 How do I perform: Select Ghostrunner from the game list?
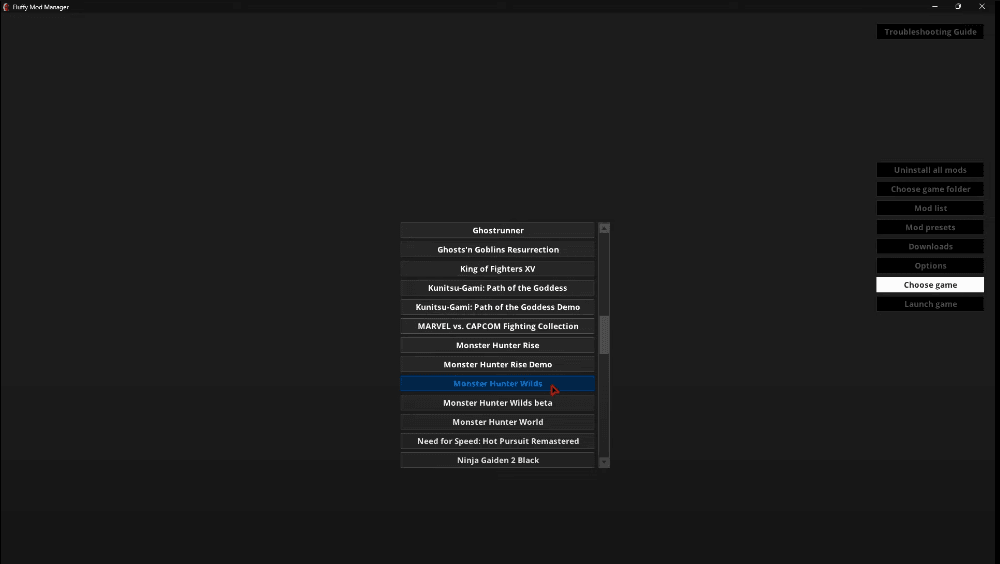[x=497, y=230]
